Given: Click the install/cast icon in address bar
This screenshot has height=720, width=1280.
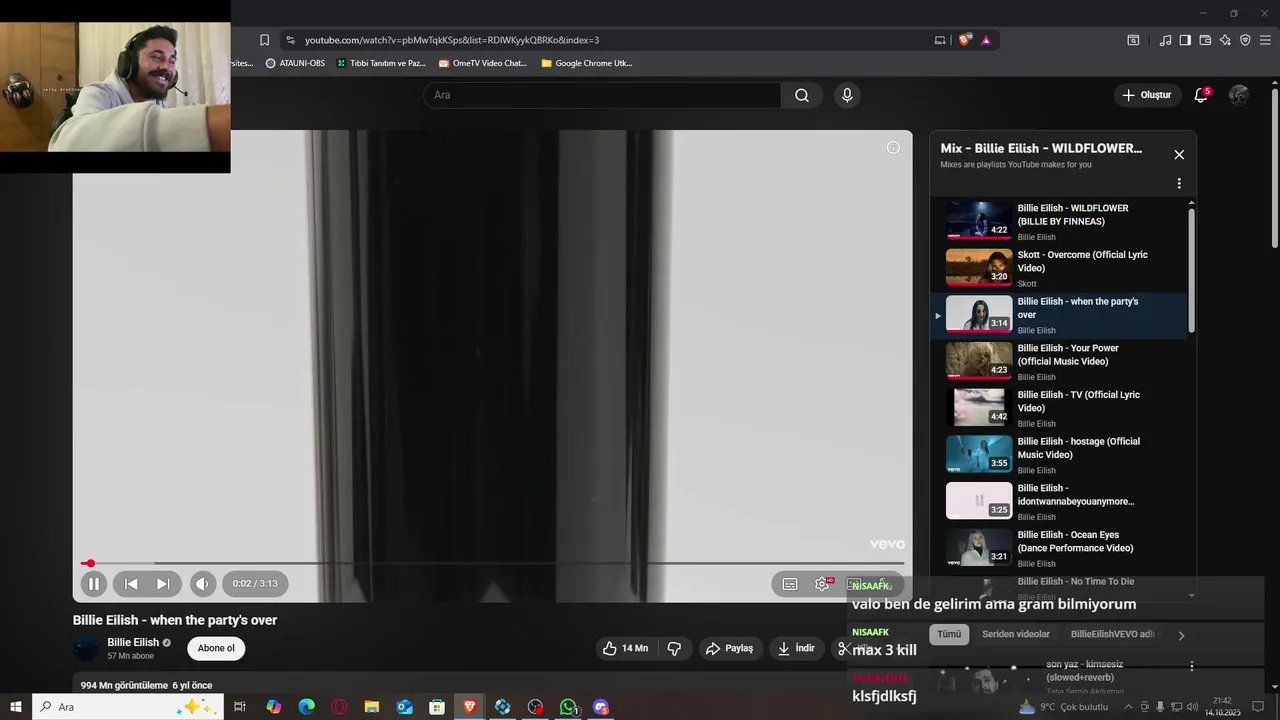Looking at the screenshot, I should point(940,40).
